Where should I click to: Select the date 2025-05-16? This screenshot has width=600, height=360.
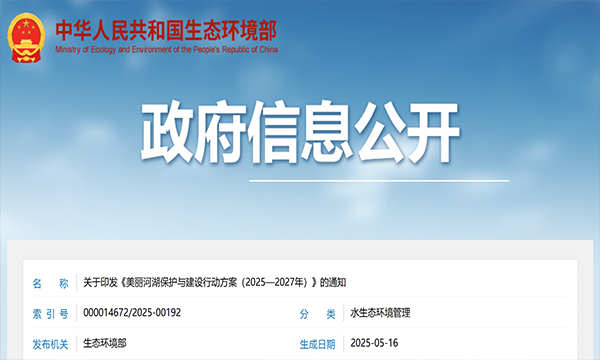pyautogui.click(x=374, y=343)
